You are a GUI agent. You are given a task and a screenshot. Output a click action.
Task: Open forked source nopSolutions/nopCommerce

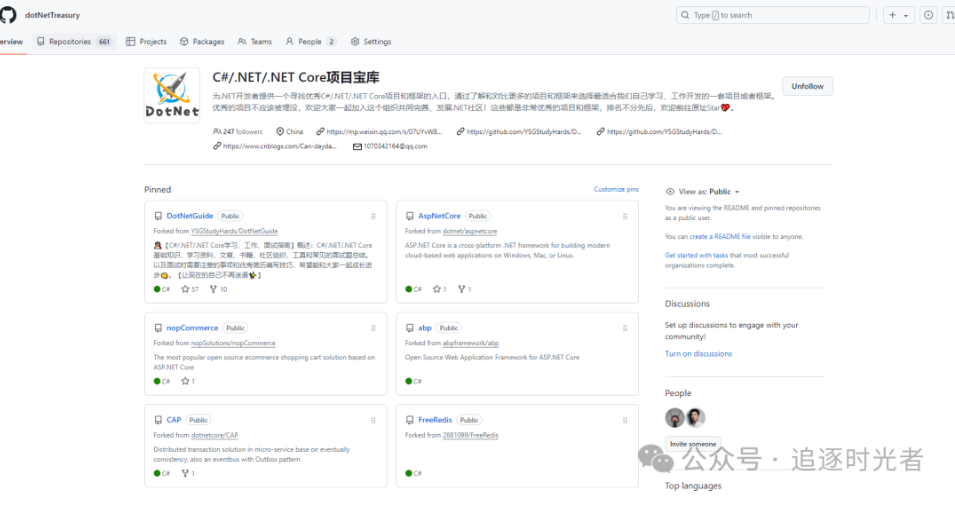coord(233,343)
